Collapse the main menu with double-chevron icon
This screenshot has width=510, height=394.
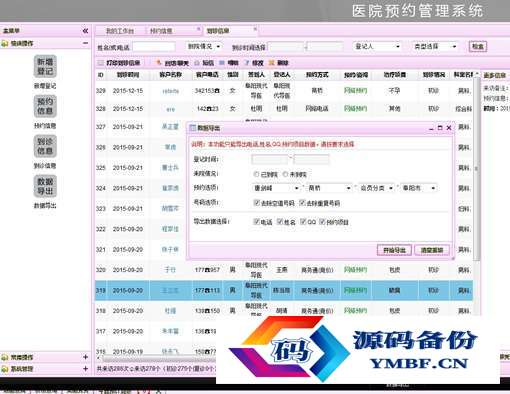pos(85,31)
